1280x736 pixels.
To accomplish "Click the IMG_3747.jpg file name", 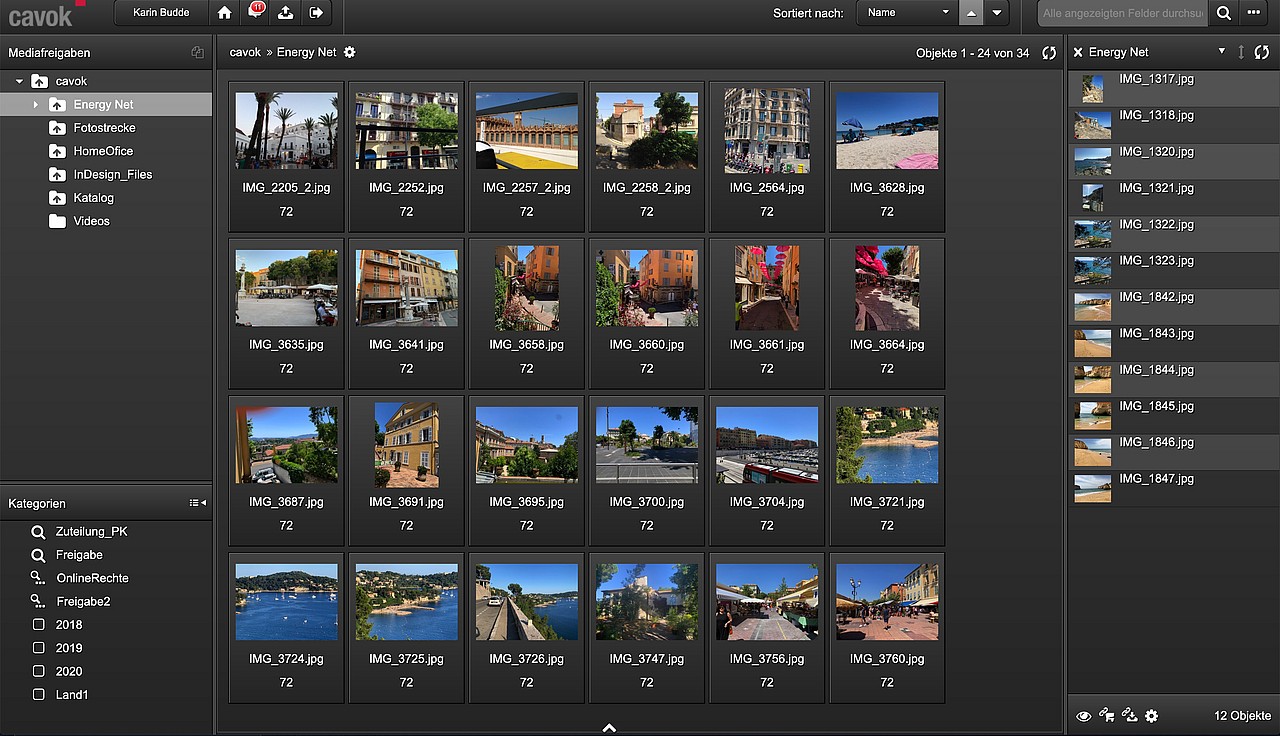I will coord(646,659).
